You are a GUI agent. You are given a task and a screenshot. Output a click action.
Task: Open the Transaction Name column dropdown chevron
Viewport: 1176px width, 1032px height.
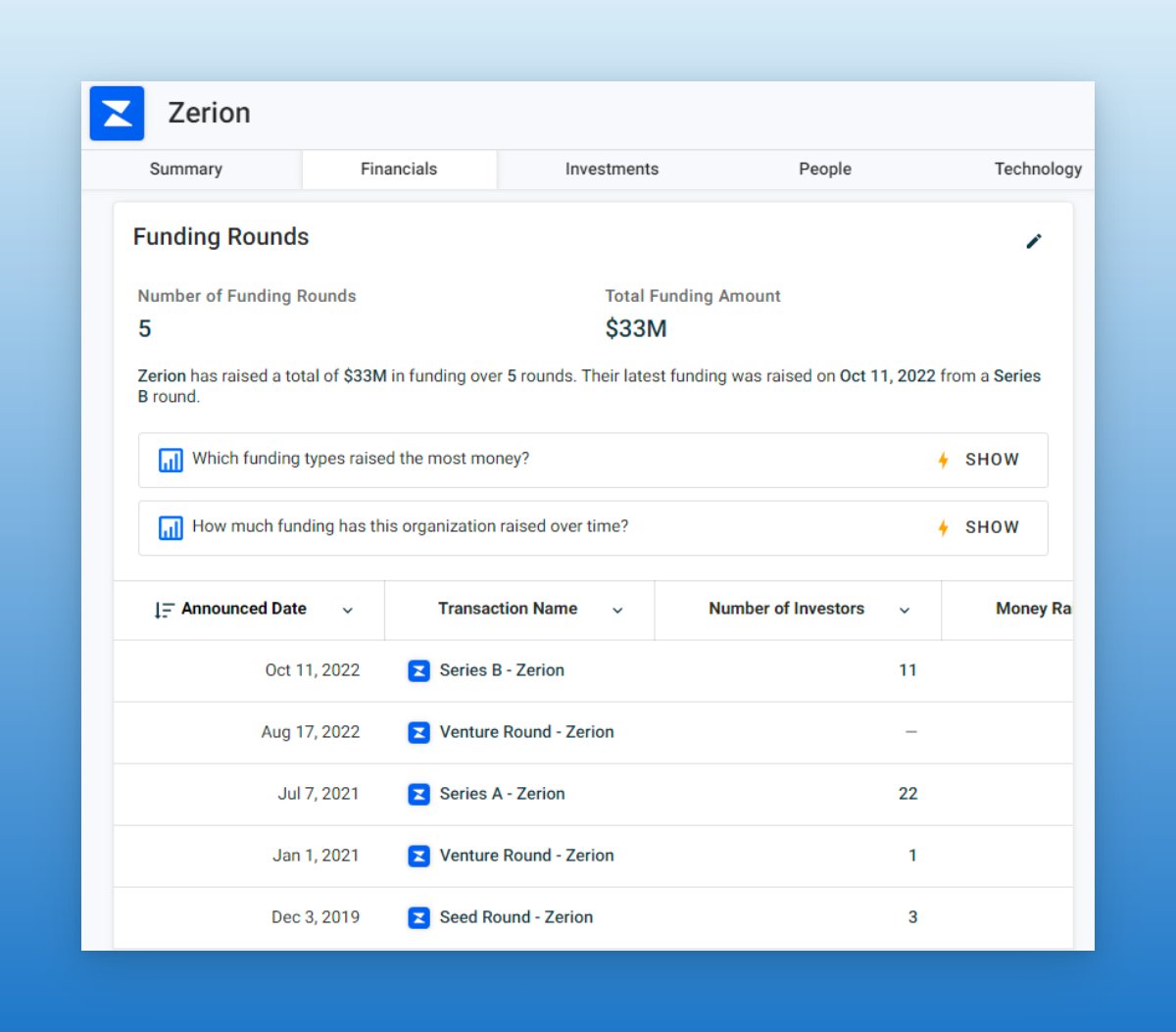(617, 611)
